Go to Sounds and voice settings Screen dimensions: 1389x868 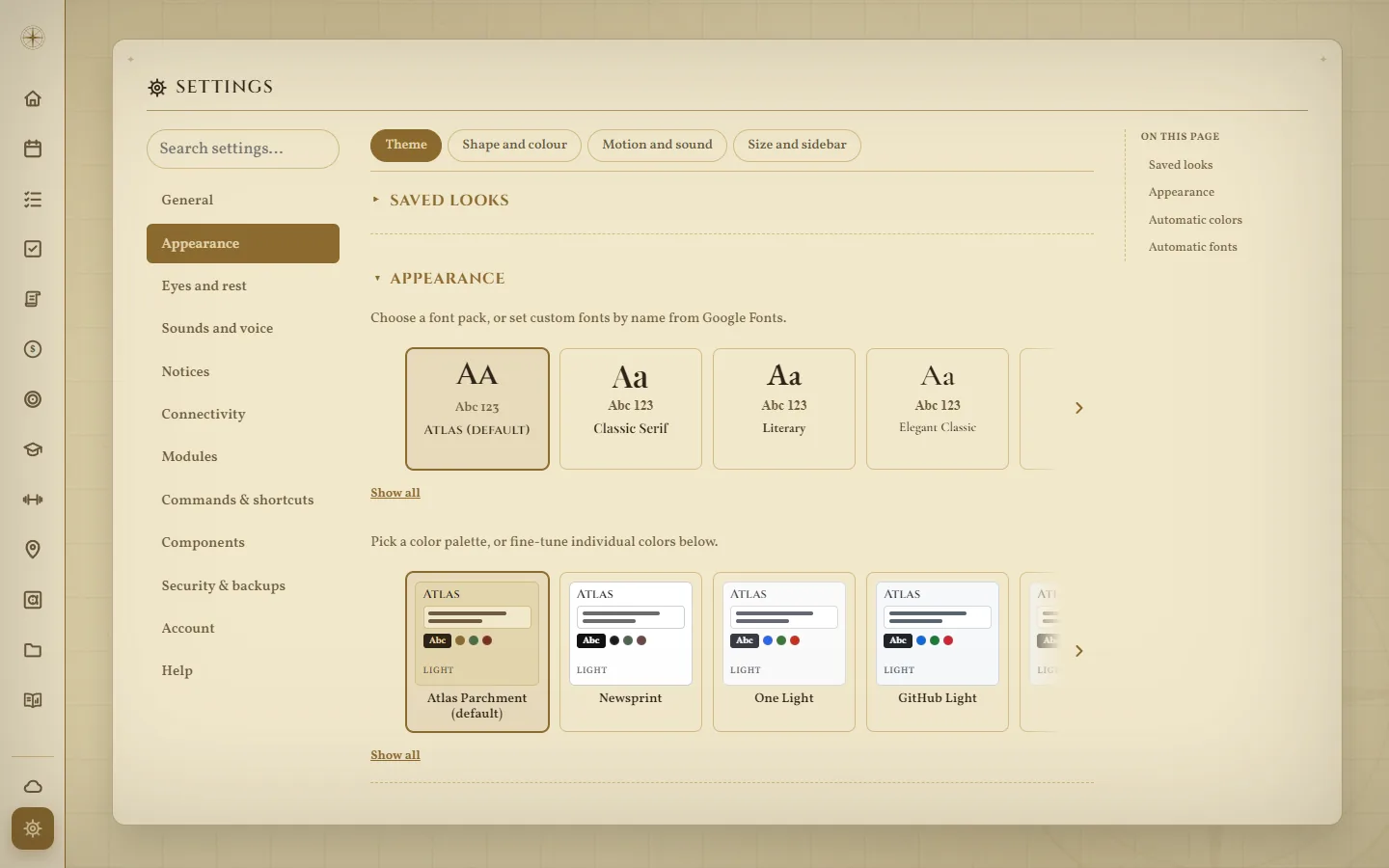click(243, 329)
